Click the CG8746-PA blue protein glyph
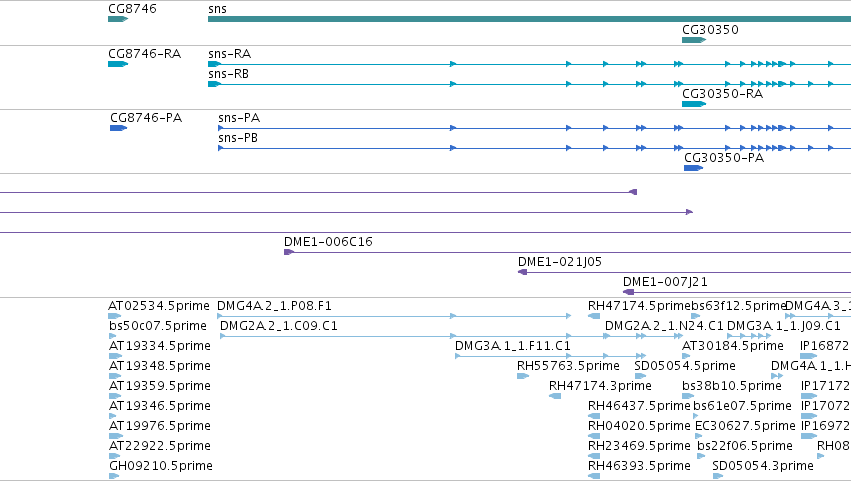 [x=118, y=128]
